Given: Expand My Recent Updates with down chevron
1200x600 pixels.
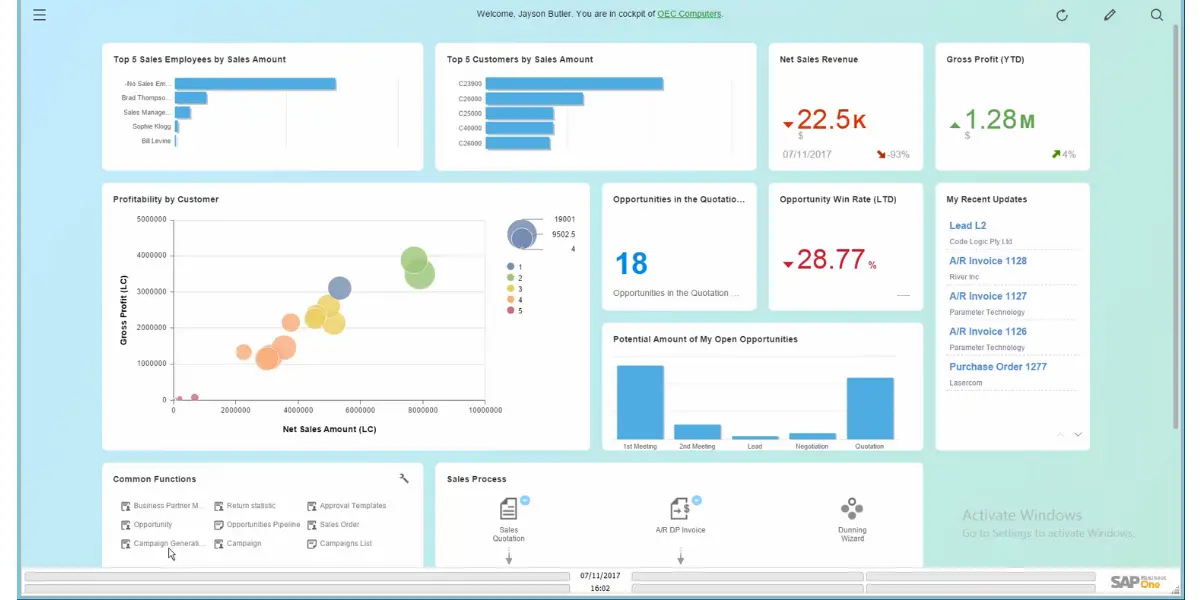Looking at the screenshot, I should click(1078, 434).
